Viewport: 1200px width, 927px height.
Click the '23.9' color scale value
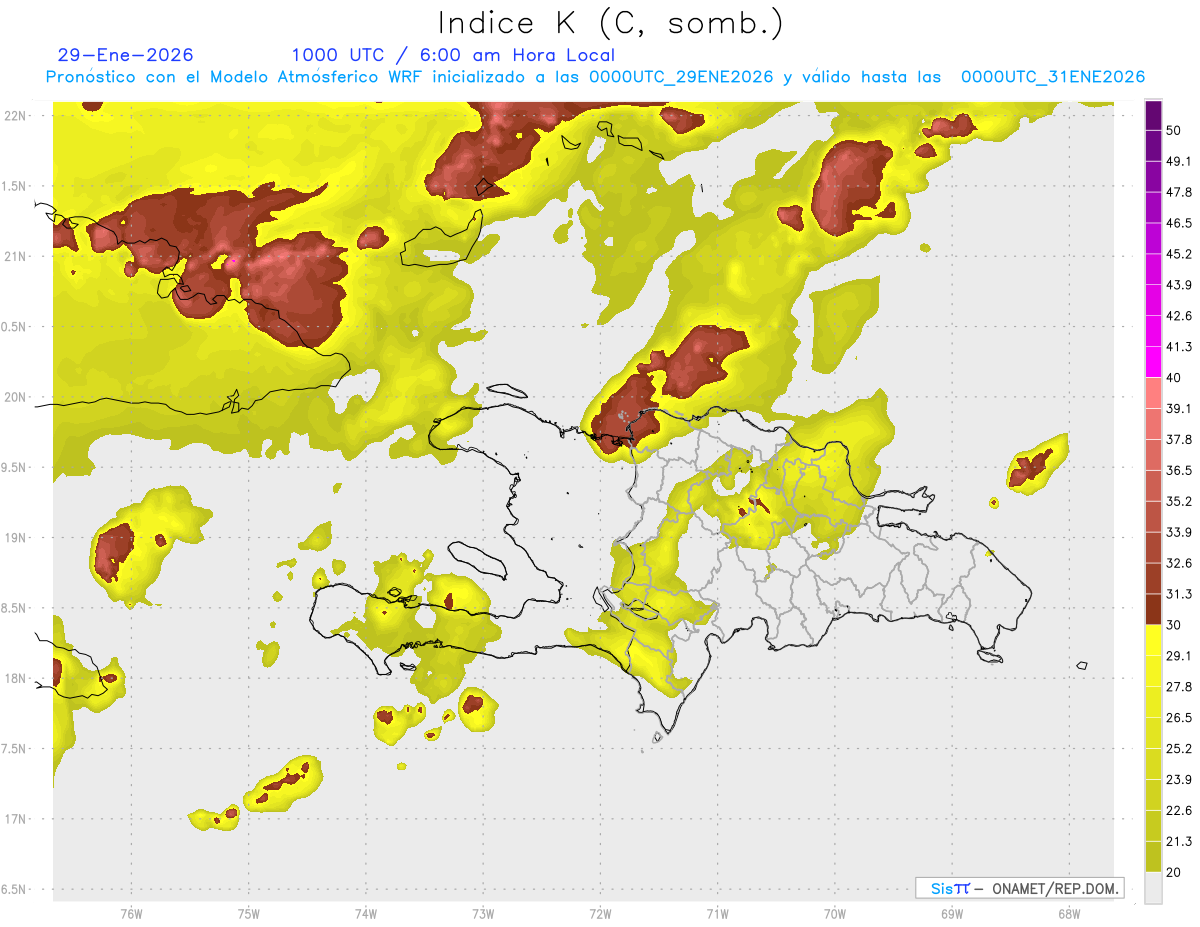point(1179,779)
